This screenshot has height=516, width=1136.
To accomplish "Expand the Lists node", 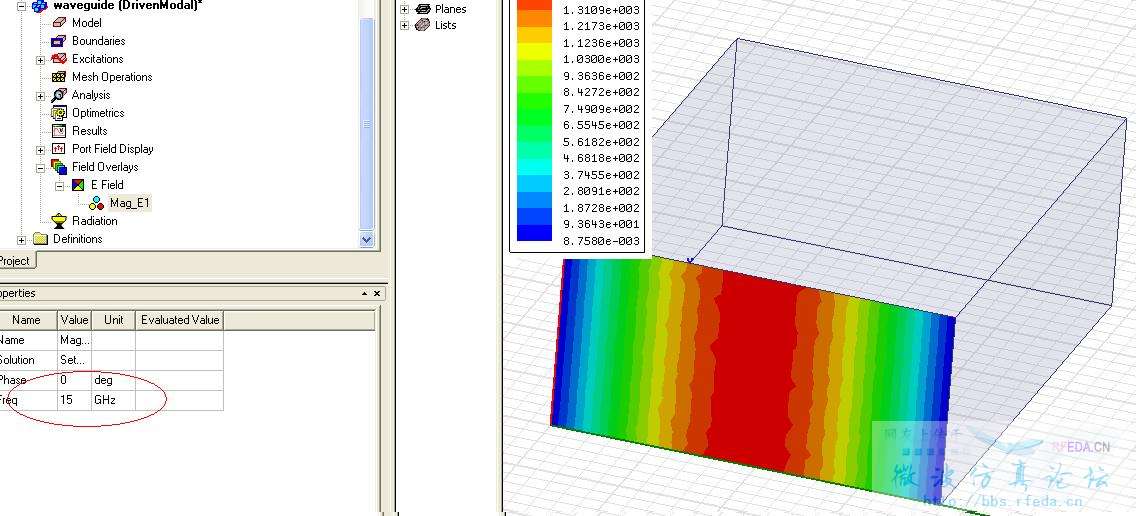I will point(404,26).
